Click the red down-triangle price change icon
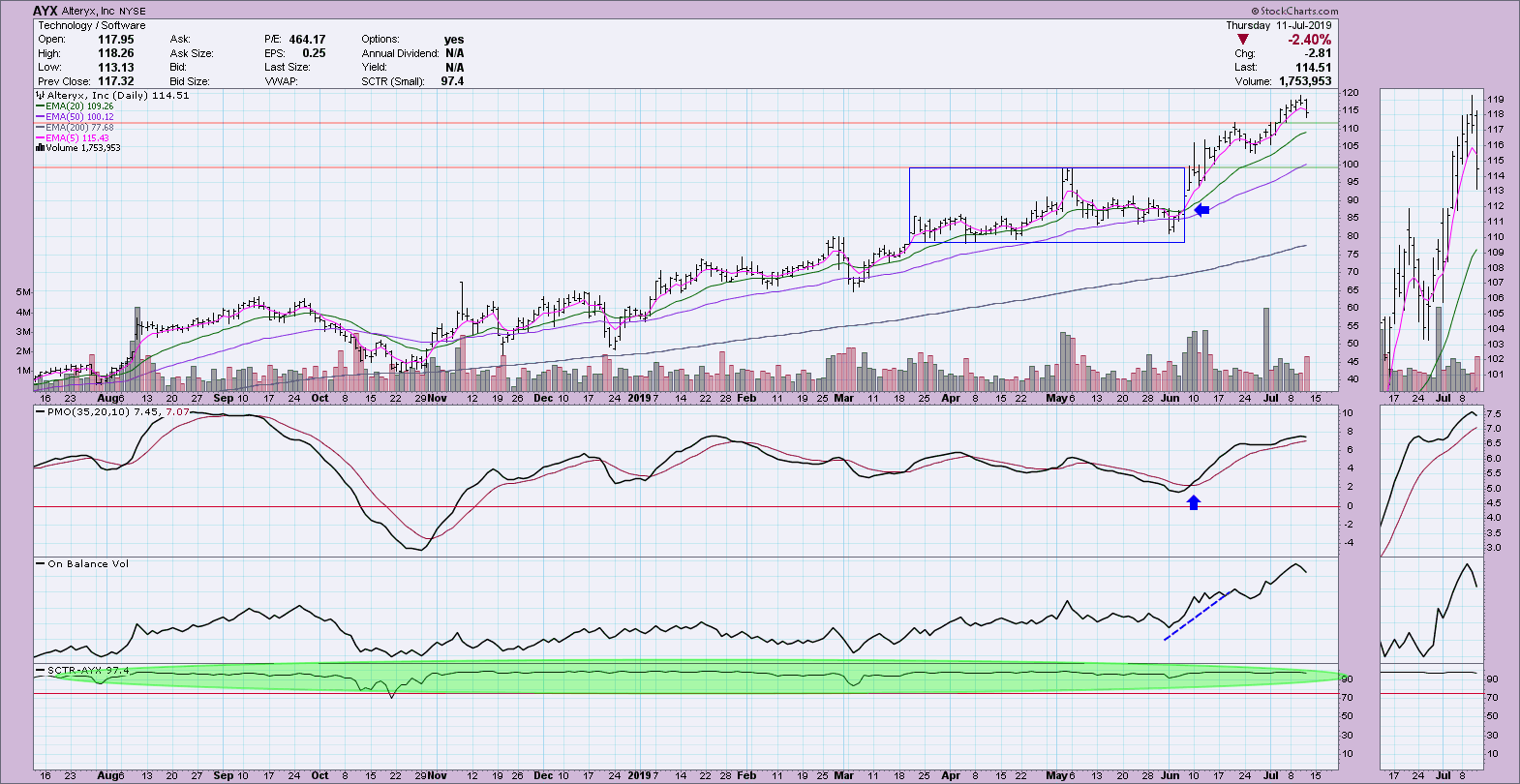The width and height of the screenshot is (1520, 784). [x=1243, y=40]
